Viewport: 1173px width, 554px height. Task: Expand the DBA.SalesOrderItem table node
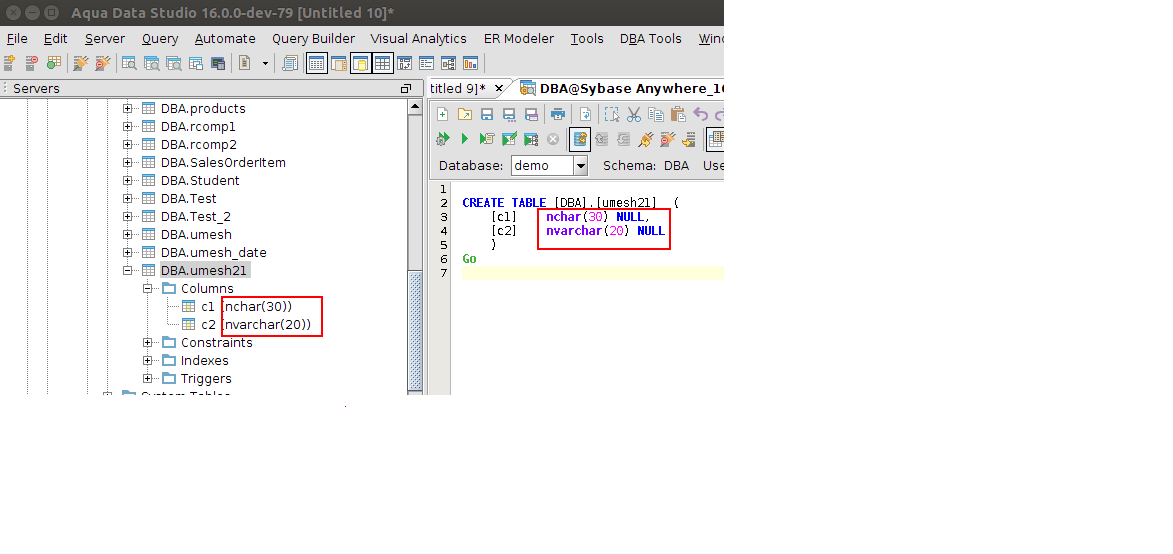[127, 162]
